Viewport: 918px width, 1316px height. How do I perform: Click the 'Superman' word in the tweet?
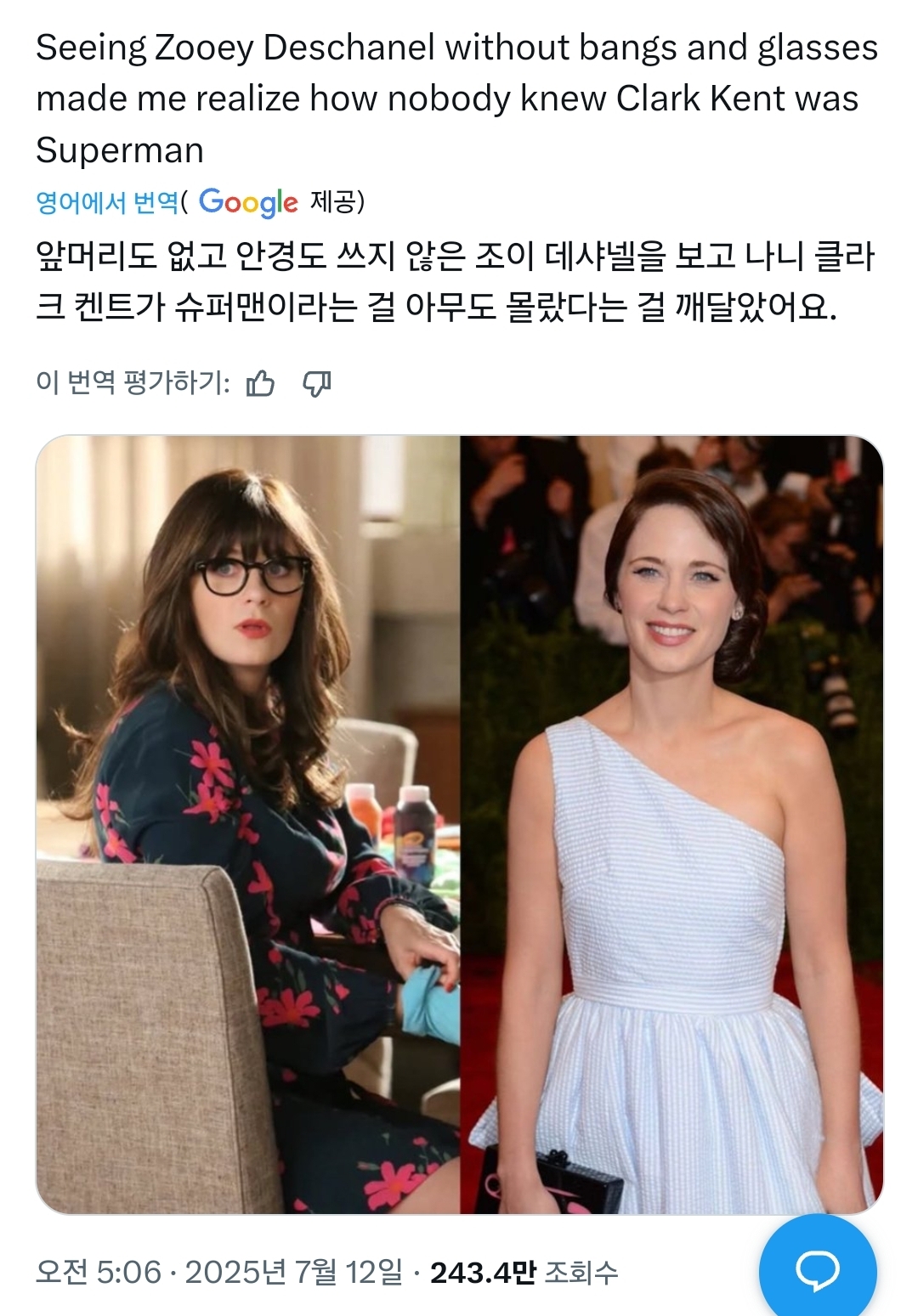pos(120,150)
